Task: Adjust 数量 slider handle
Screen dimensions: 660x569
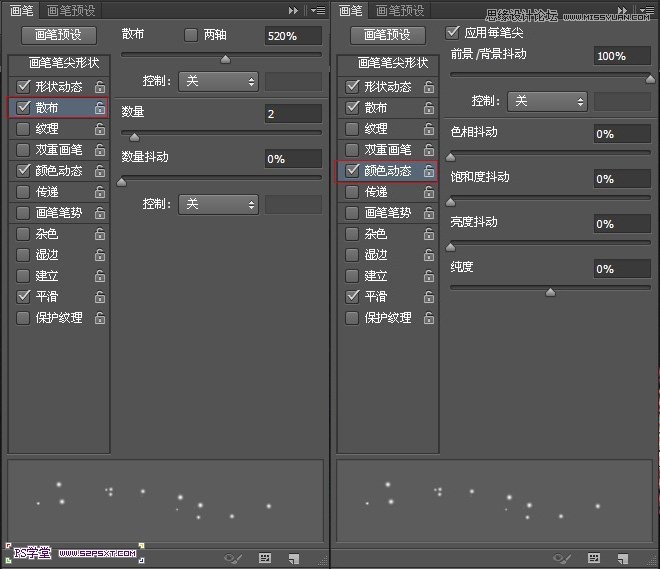Action: [134, 137]
